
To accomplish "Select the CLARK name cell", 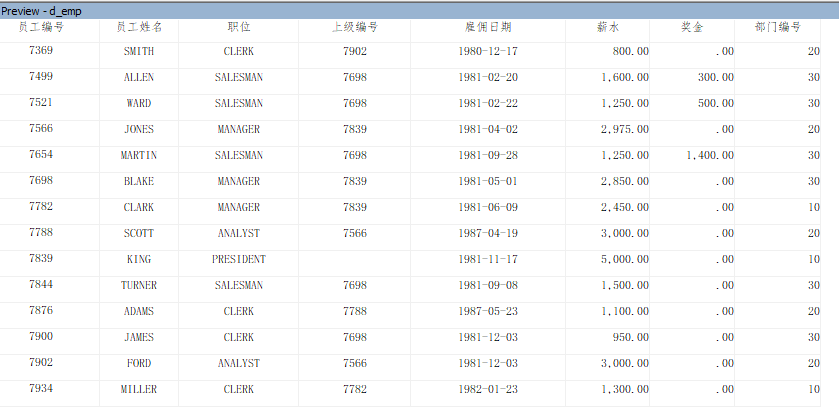I will point(139,208).
